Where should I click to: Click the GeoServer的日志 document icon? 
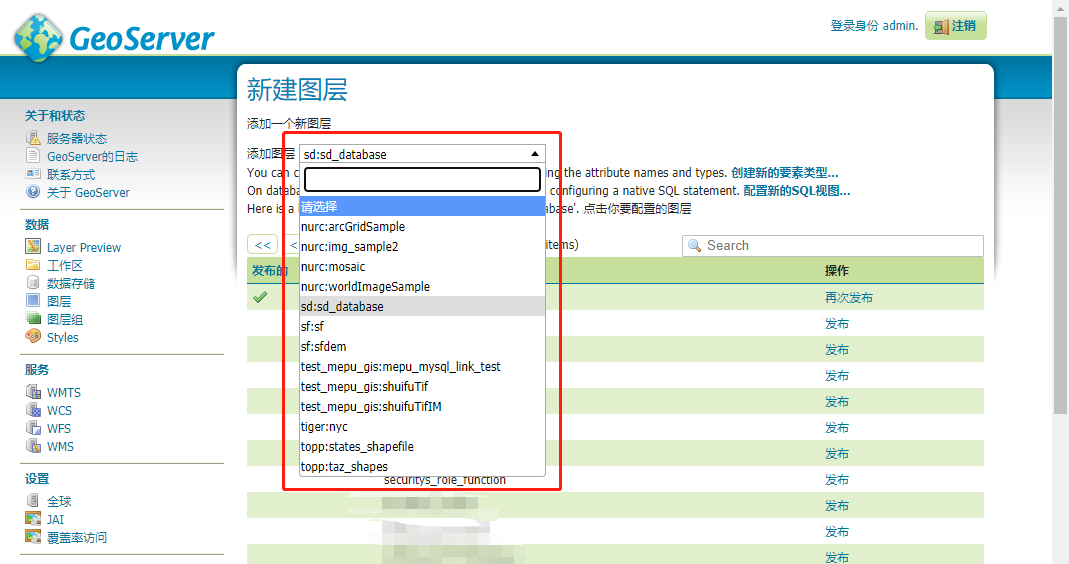[x=33, y=155]
